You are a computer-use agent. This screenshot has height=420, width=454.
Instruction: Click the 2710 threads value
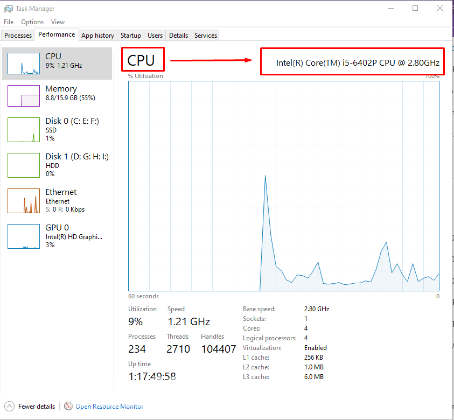(x=178, y=349)
